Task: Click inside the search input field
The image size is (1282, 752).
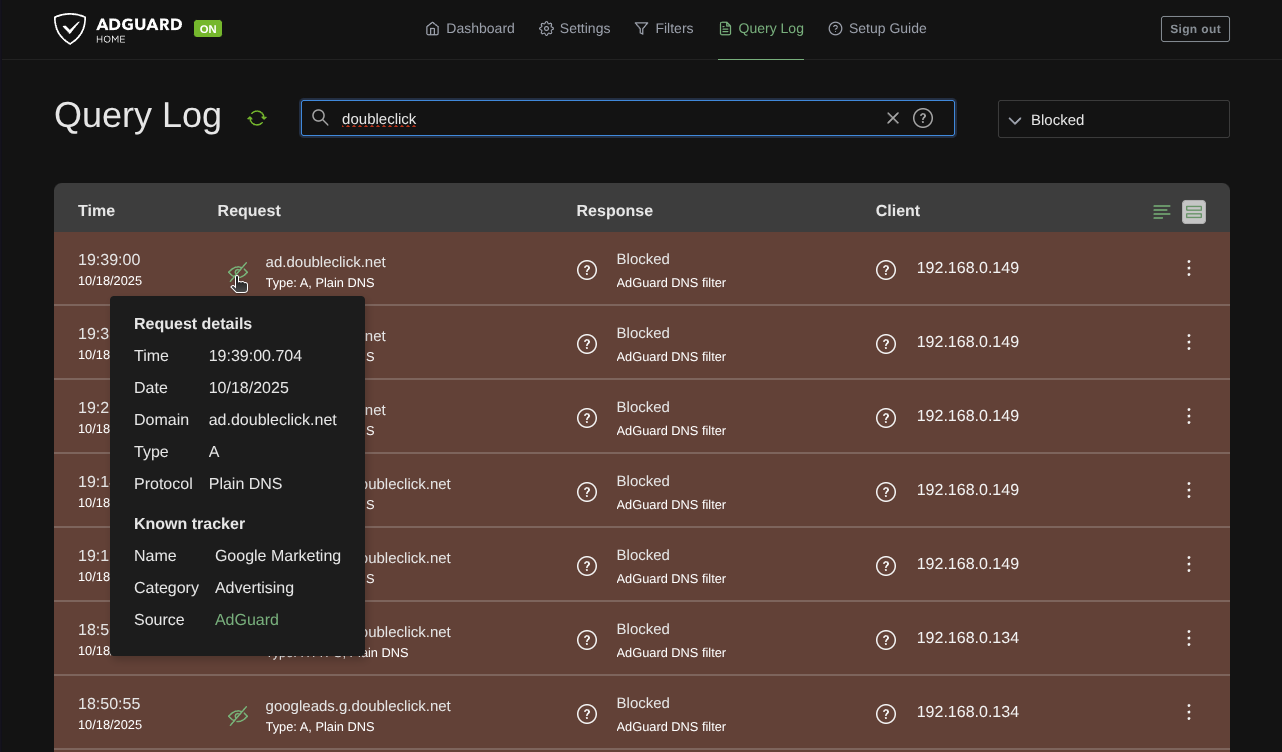Action: click(x=600, y=118)
